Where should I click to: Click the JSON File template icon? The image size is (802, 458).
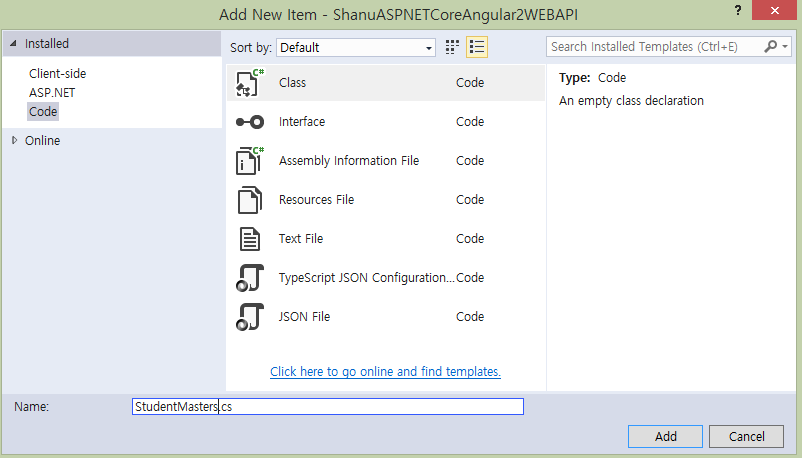click(249, 317)
